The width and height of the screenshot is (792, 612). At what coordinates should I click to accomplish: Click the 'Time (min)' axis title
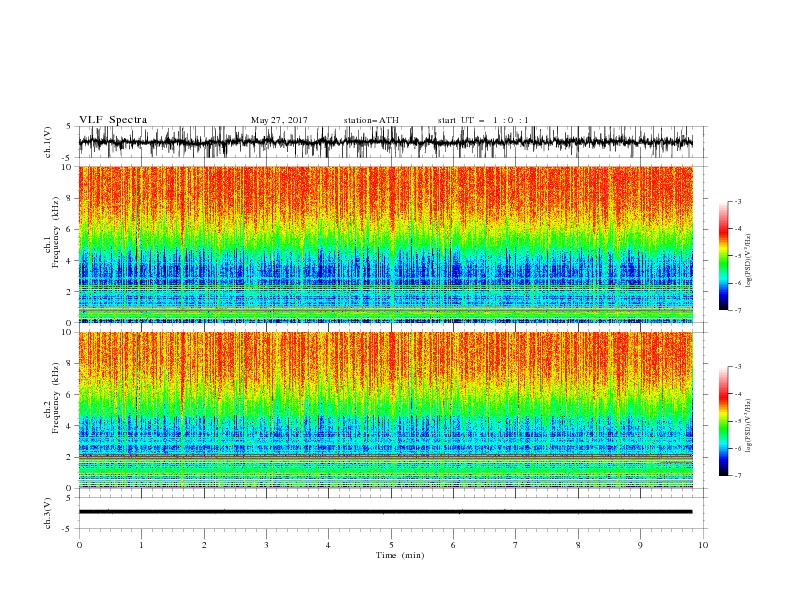pyautogui.click(x=400, y=555)
